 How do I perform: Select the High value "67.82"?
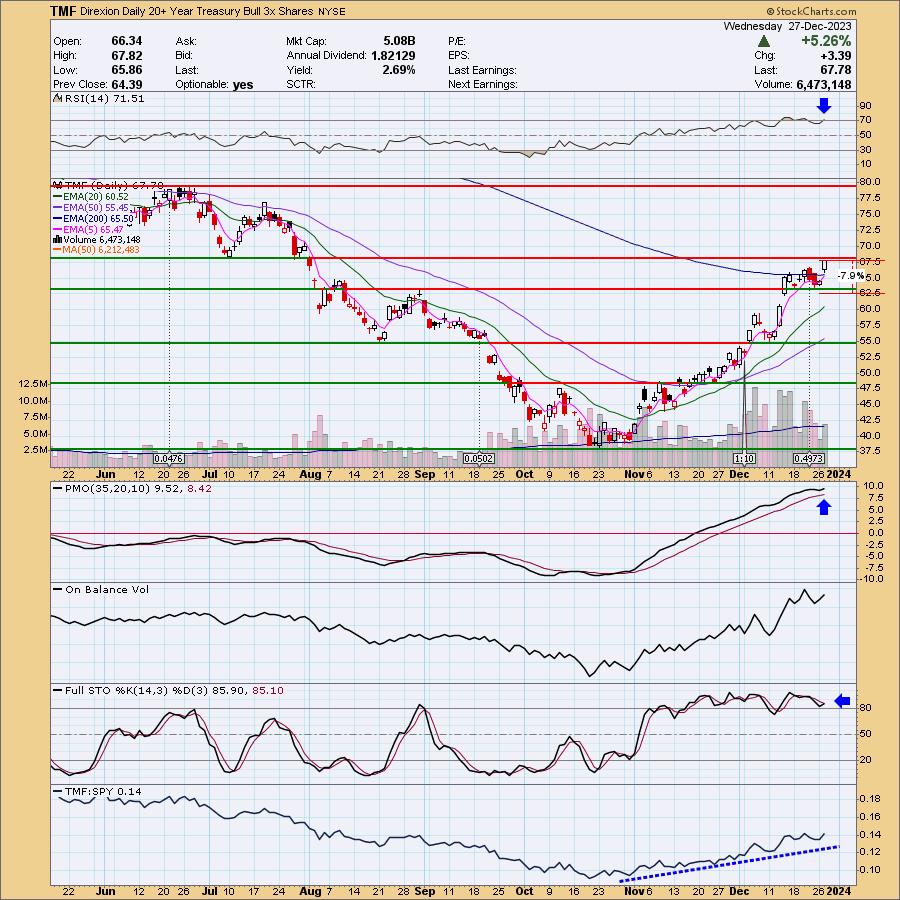coord(127,55)
